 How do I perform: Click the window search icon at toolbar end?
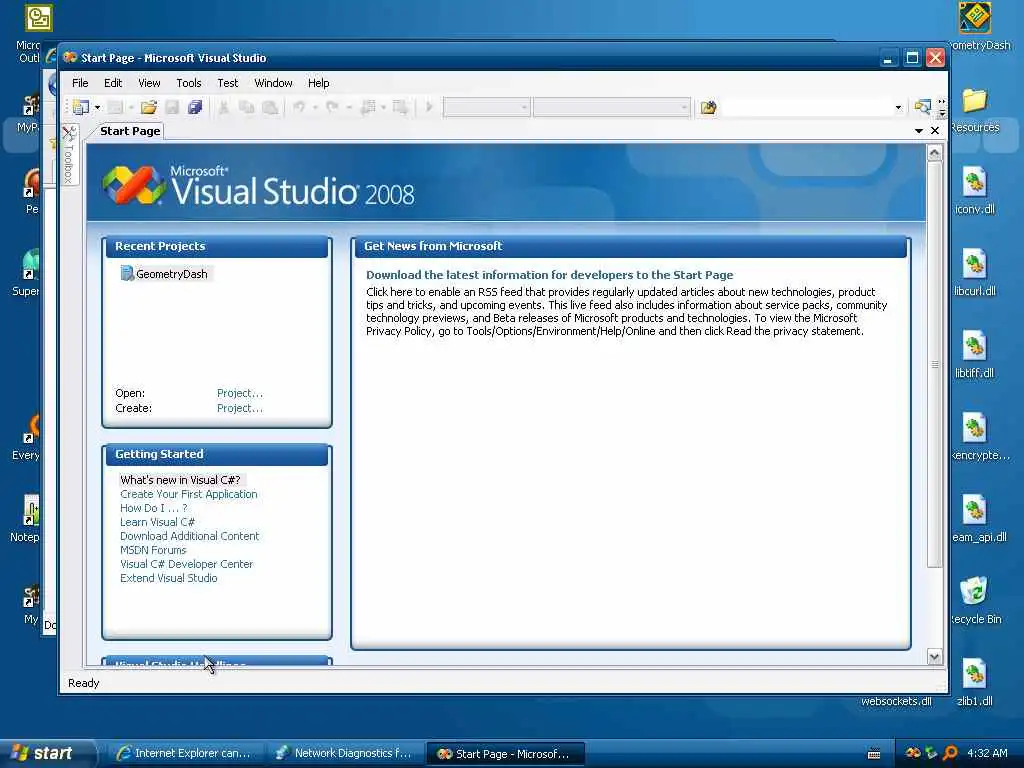point(922,107)
